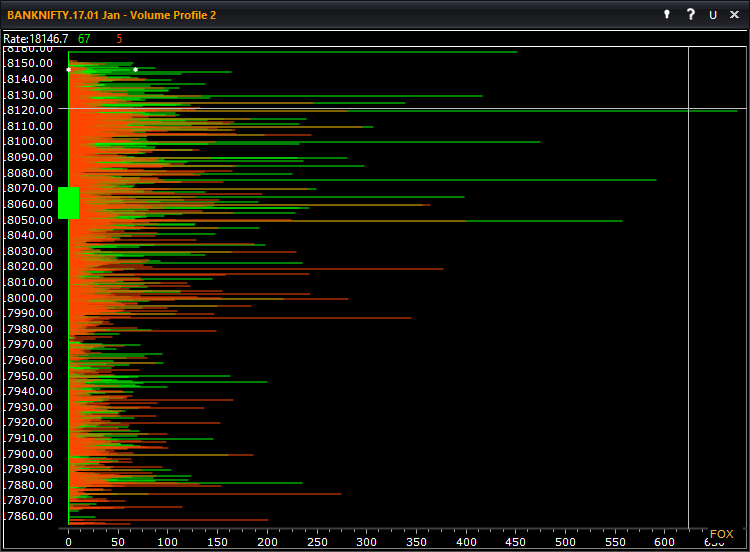Screen dimensions: 750x552
Task: Click price label 7910.00
Action: pyautogui.click(x=29, y=438)
